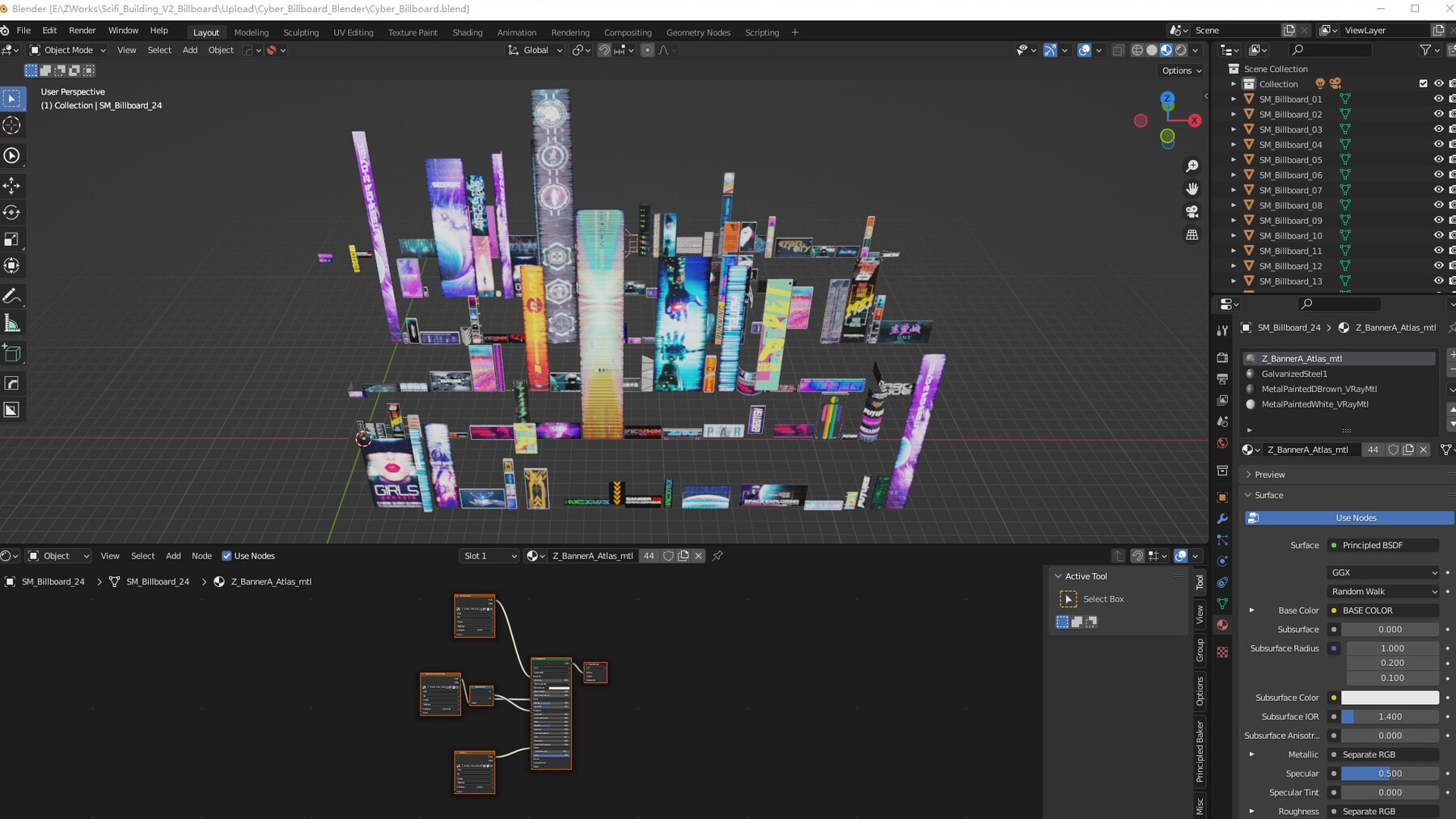Open the Object Mode dropdown
The image size is (1456, 819).
(x=68, y=50)
